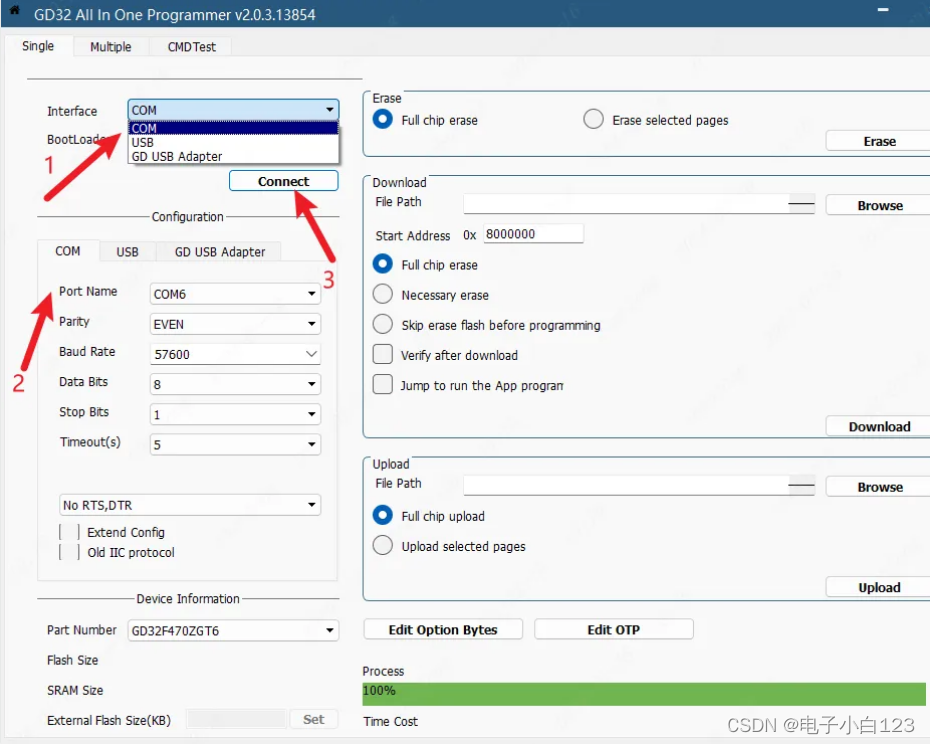Switch to the Single tab

38,46
